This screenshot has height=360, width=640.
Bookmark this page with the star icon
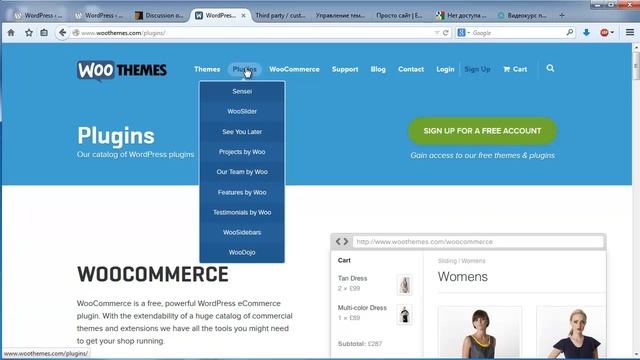pos(29,33)
